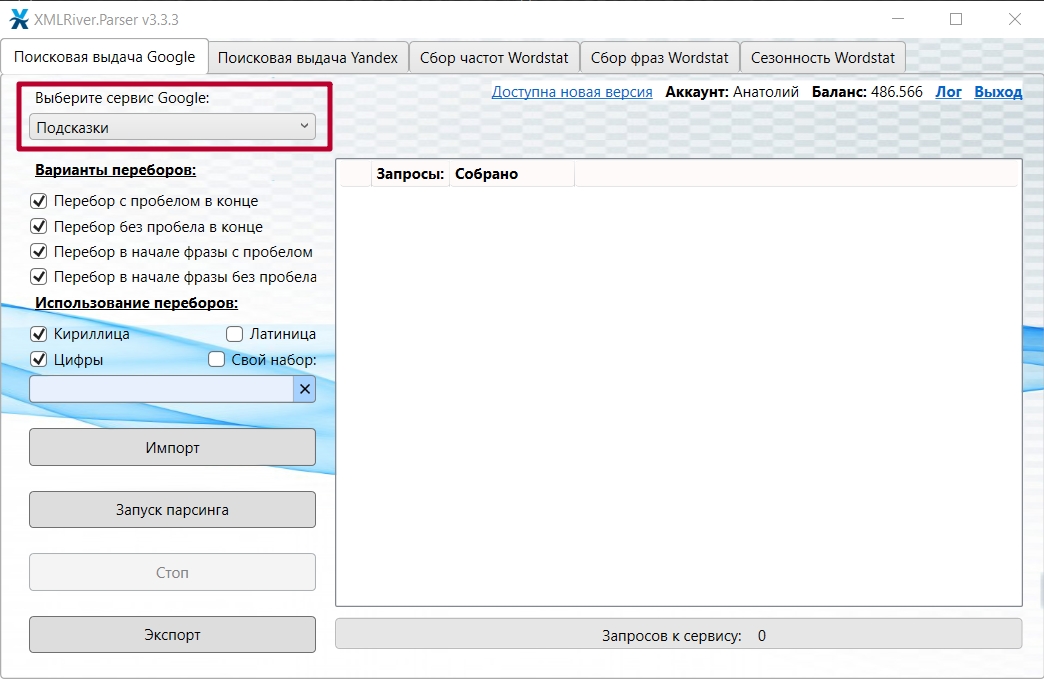Uncheck the Кириллица checkbox

click(40, 334)
